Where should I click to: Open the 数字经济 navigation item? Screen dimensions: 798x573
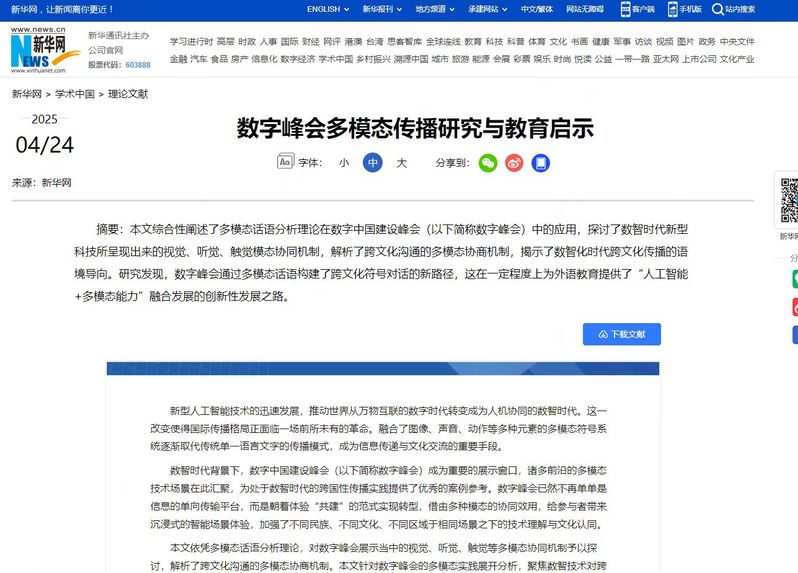[298, 59]
